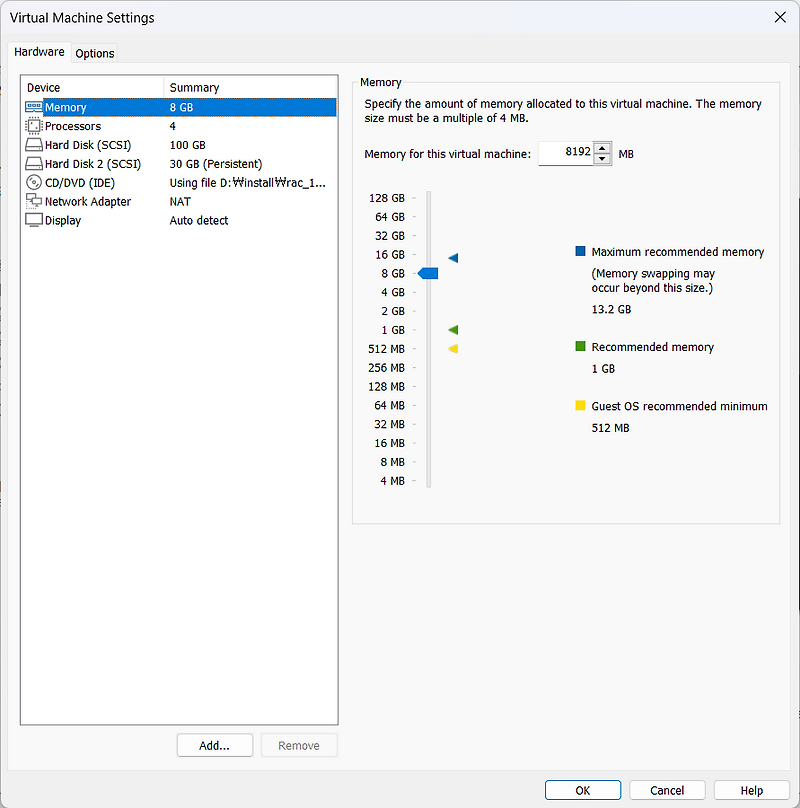Click the green Recommended memory arrow
The image size is (800, 808).
[452, 329]
